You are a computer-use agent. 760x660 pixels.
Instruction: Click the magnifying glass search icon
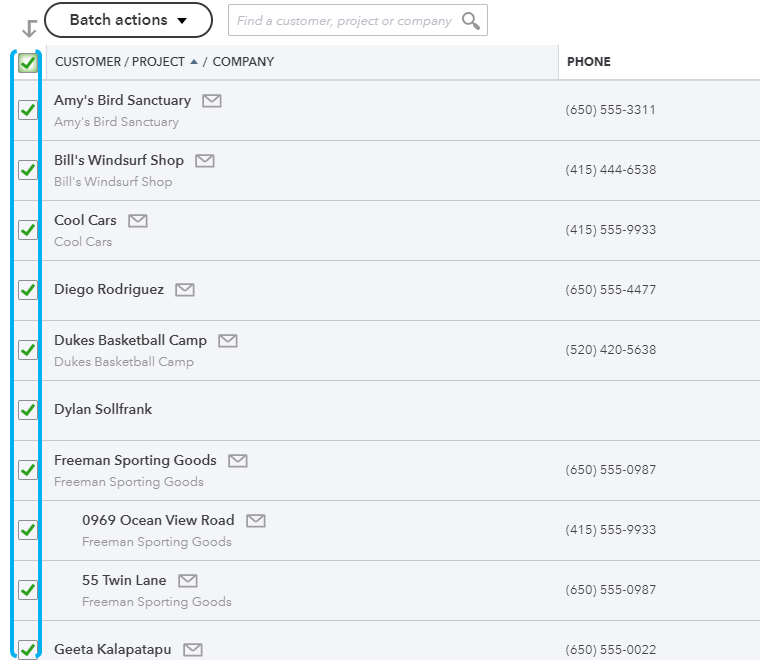(x=471, y=20)
